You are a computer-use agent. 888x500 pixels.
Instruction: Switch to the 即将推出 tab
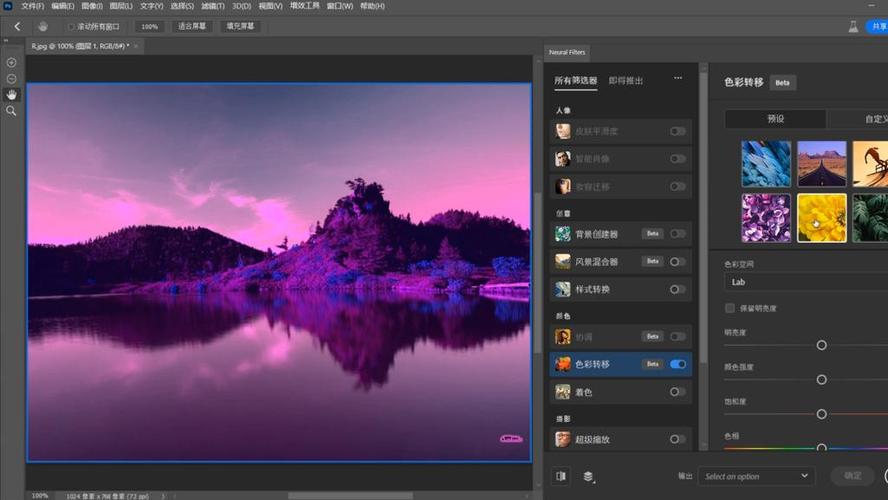point(626,80)
